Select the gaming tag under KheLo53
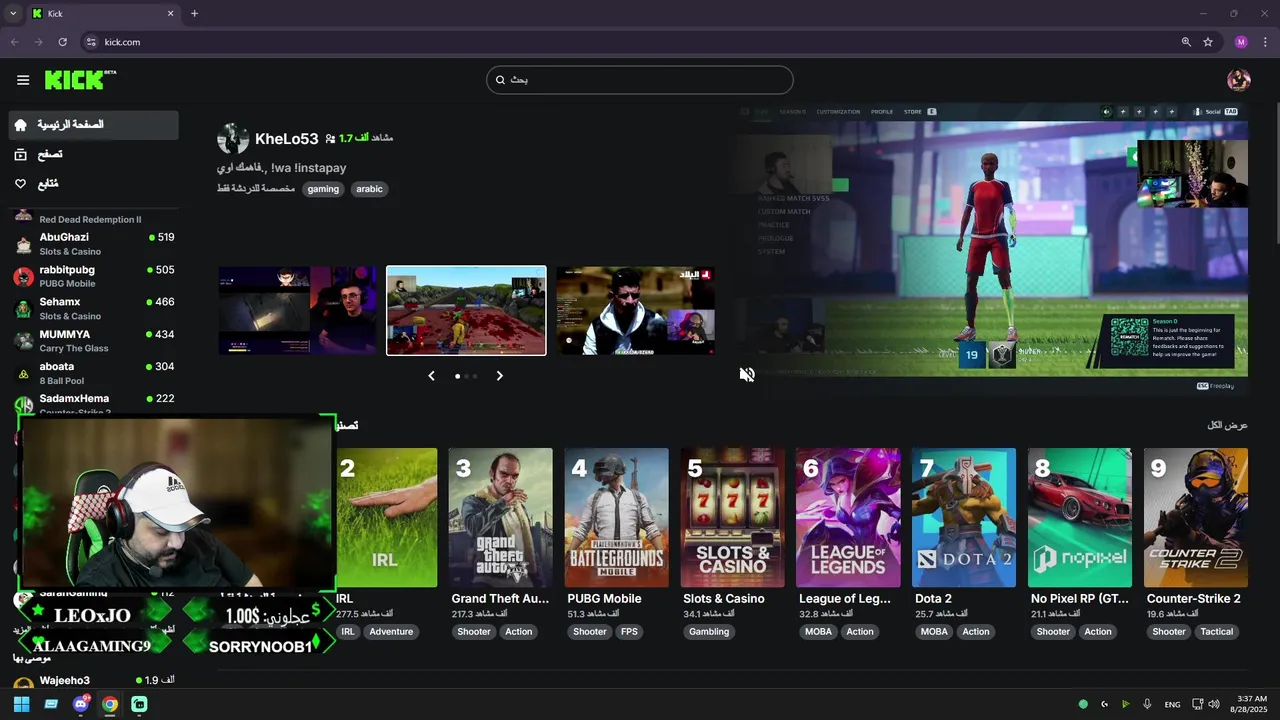Screen dimensions: 1280x720 tap(323, 189)
